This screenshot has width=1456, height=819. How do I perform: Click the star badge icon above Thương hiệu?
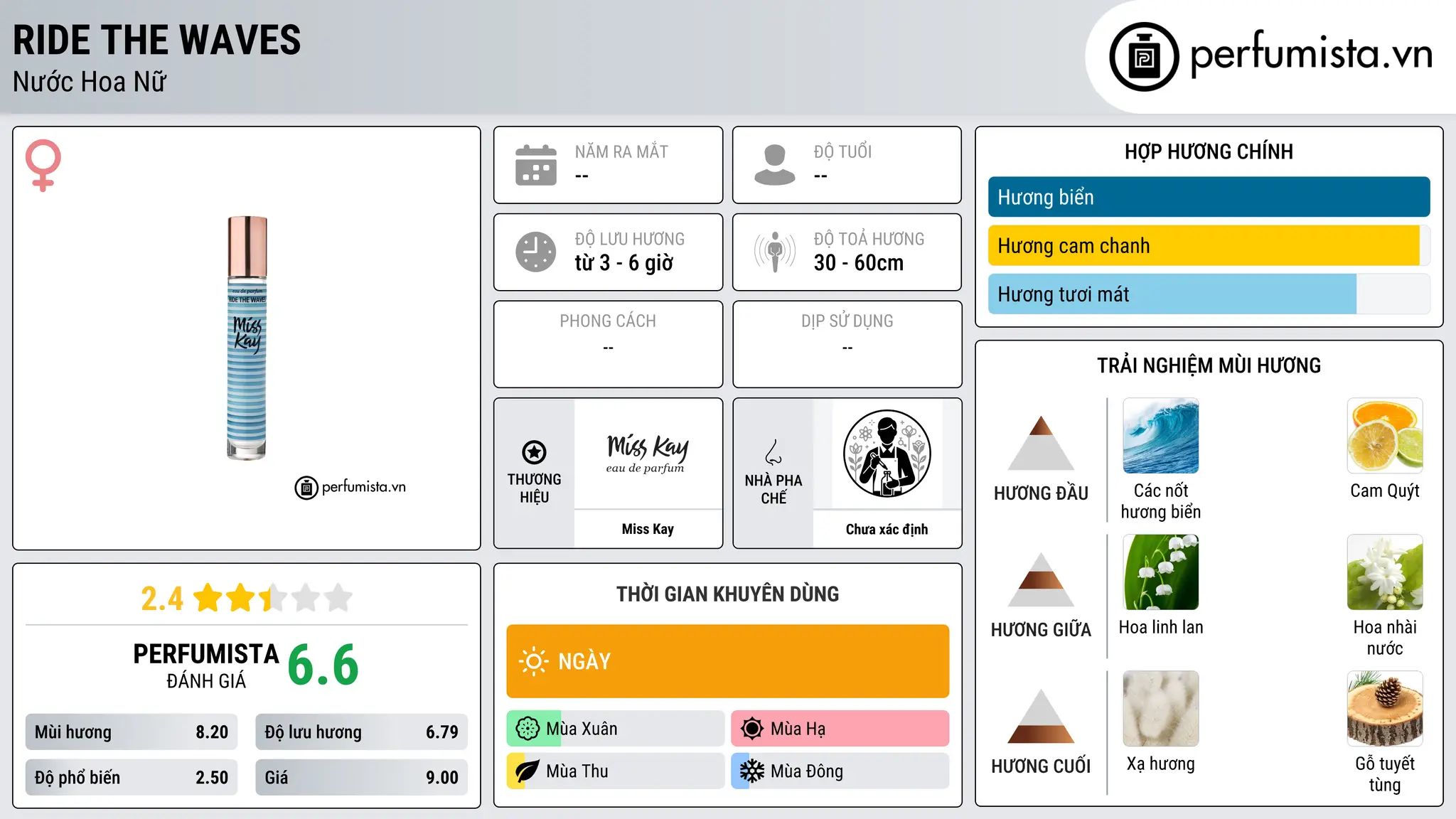click(x=535, y=452)
